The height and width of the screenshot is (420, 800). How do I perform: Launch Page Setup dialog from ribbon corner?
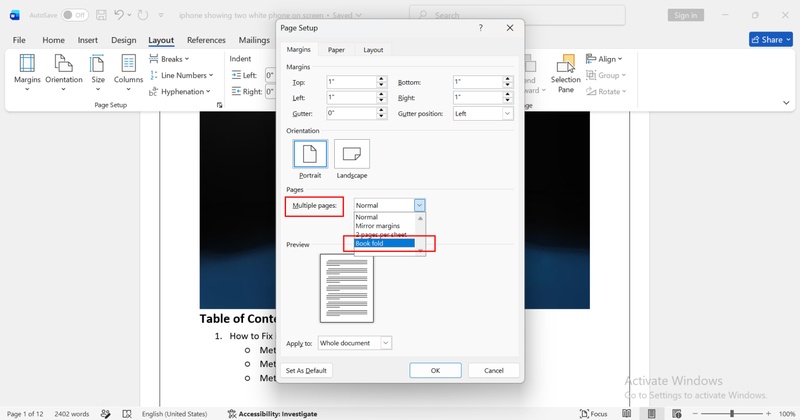(x=219, y=105)
